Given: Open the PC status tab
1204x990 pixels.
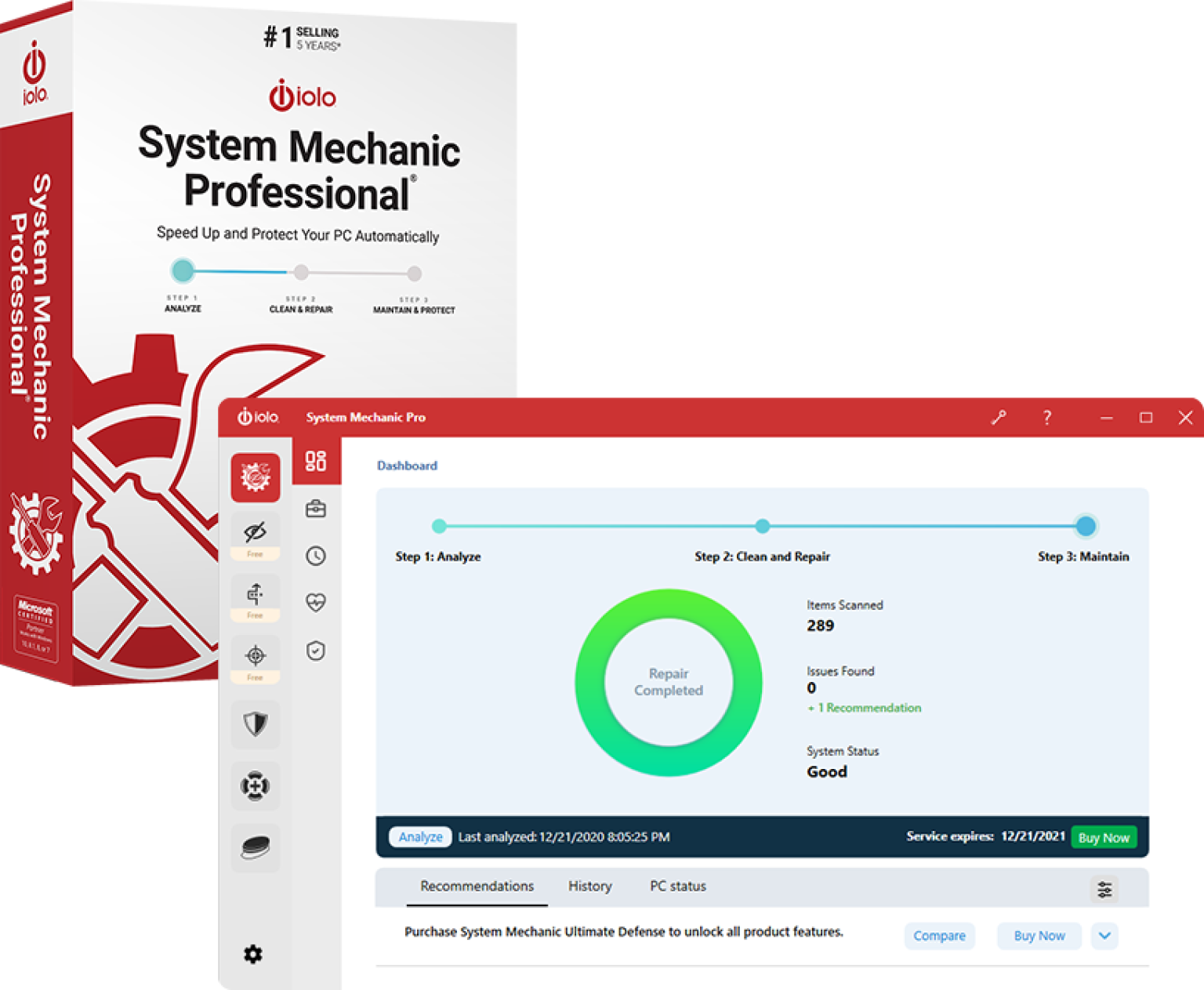Looking at the screenshot, I should (677, 887).
